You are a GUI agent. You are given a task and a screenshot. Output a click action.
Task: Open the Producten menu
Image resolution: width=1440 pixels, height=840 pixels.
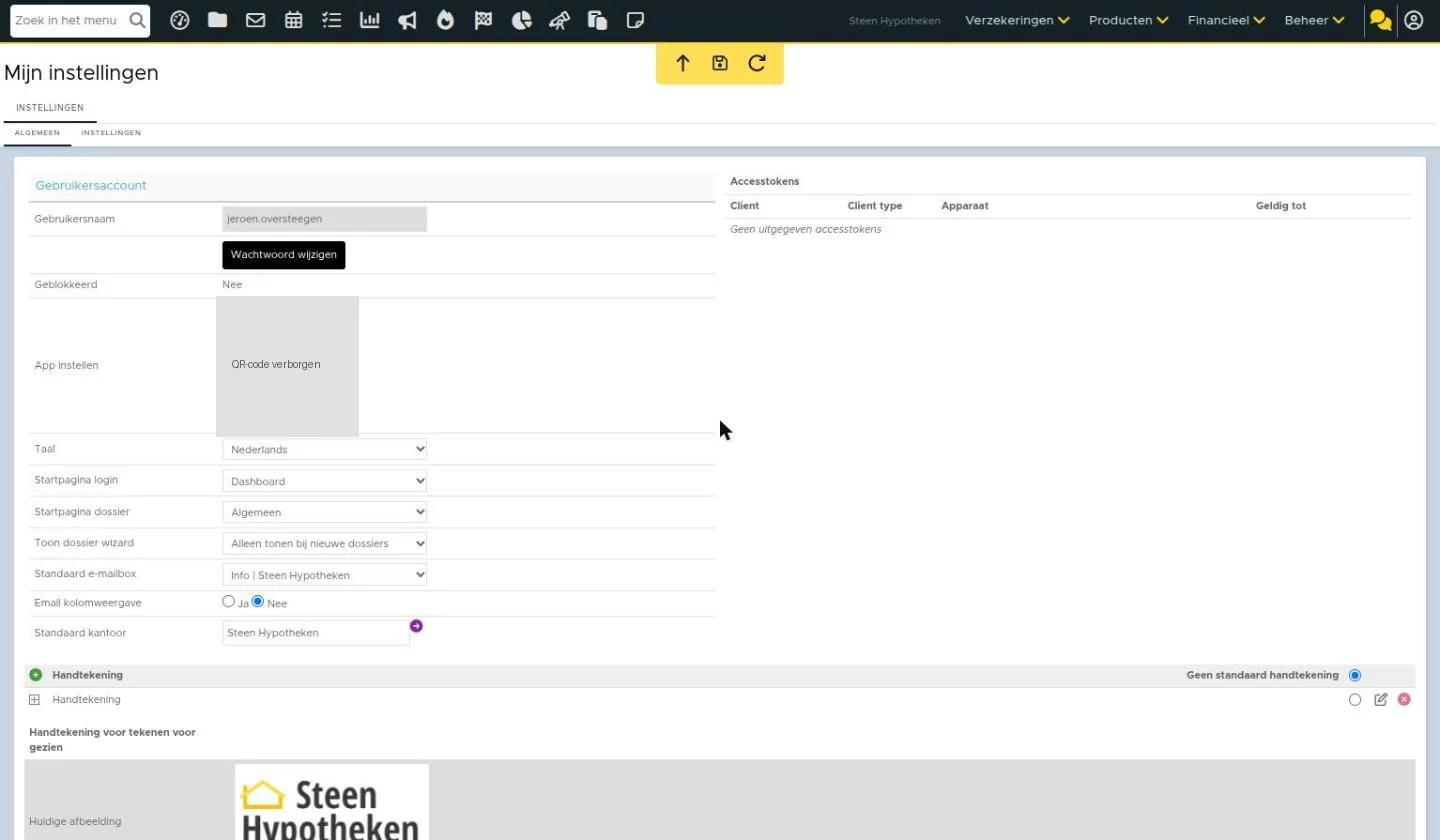[1129, 20]
